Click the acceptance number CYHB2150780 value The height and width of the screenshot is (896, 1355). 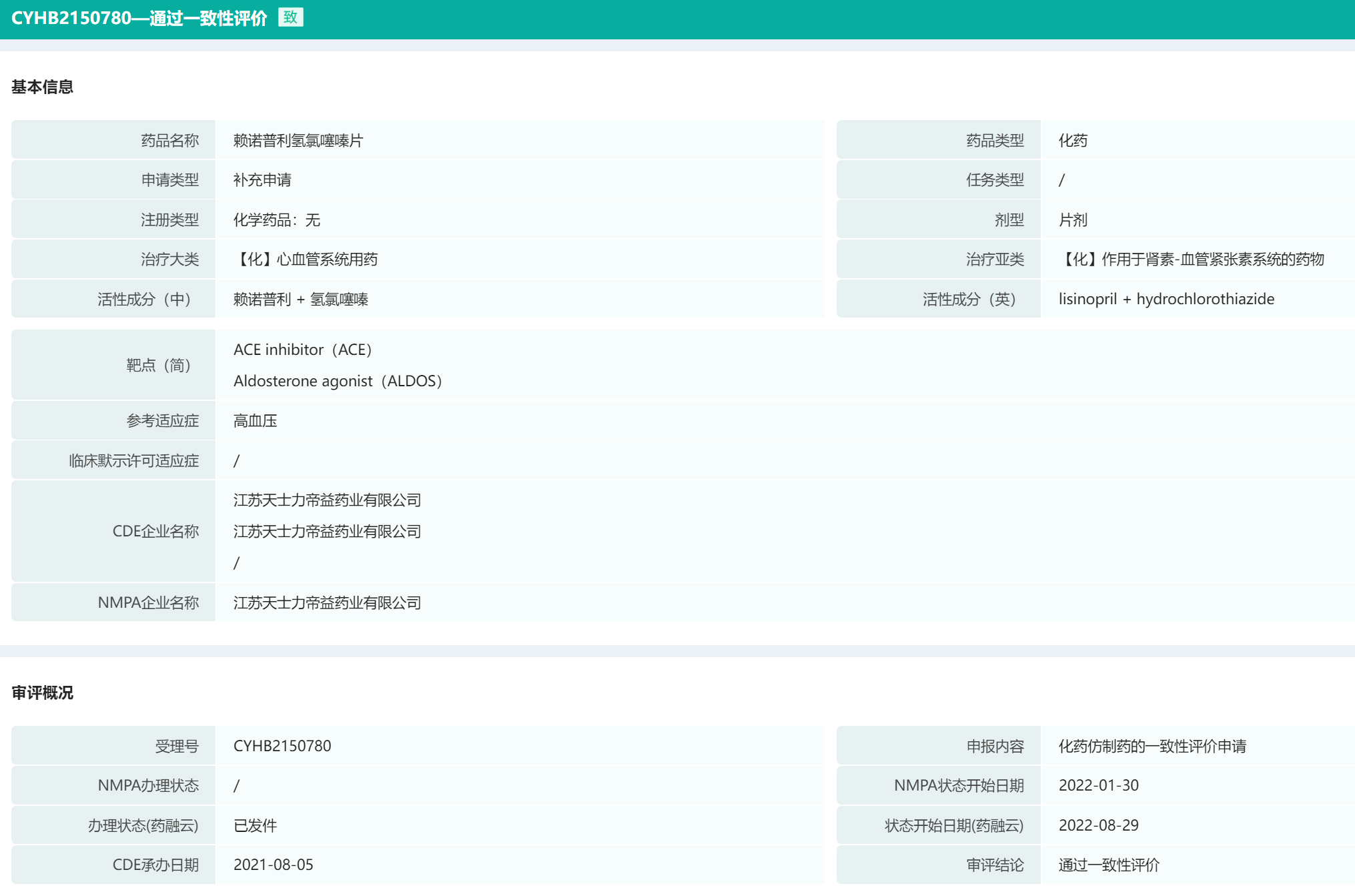point(282,746)
